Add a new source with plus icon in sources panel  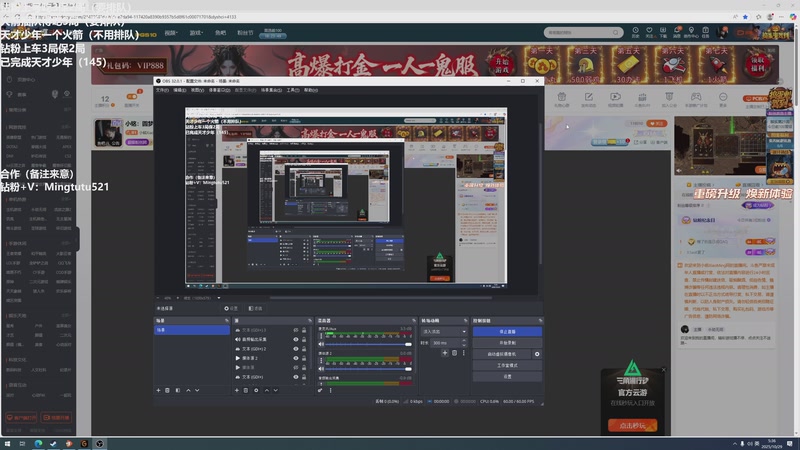click(x=237, y=390)
